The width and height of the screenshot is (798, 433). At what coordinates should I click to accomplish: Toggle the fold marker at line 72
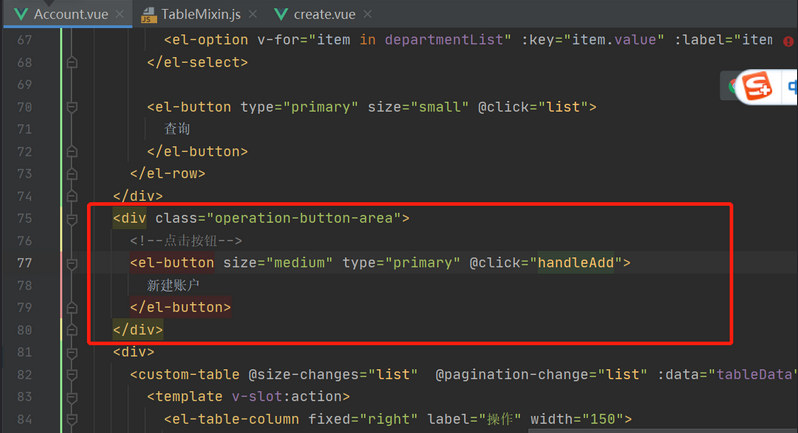tap(72, 151)
